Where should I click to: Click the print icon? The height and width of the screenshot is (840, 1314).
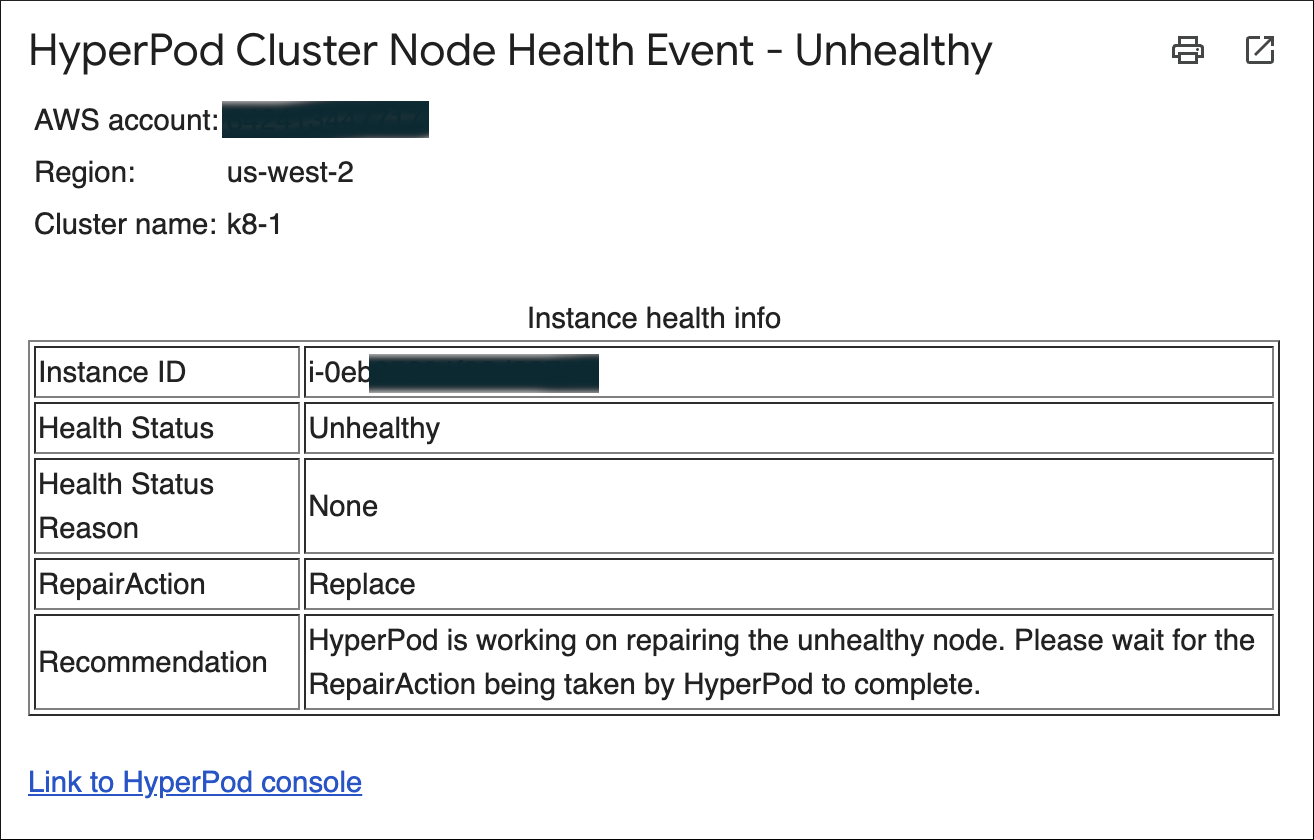(1187, 50)
